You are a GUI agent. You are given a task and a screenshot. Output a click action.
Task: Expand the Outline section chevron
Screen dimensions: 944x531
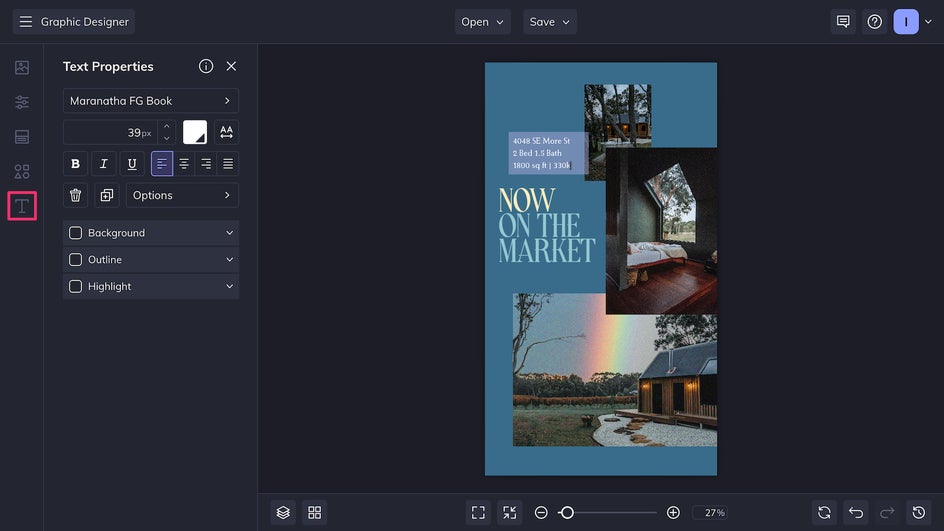229,259
